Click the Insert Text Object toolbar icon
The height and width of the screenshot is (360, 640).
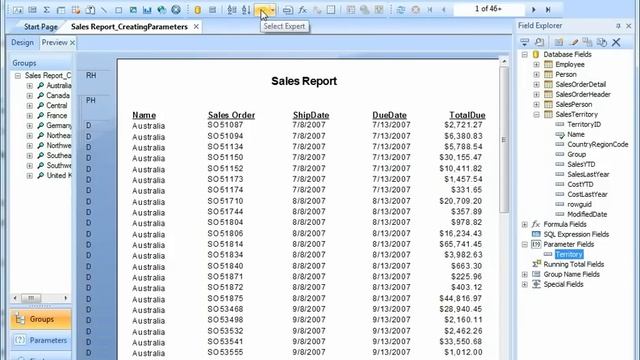pyautogui.click(x=18, y=9)
